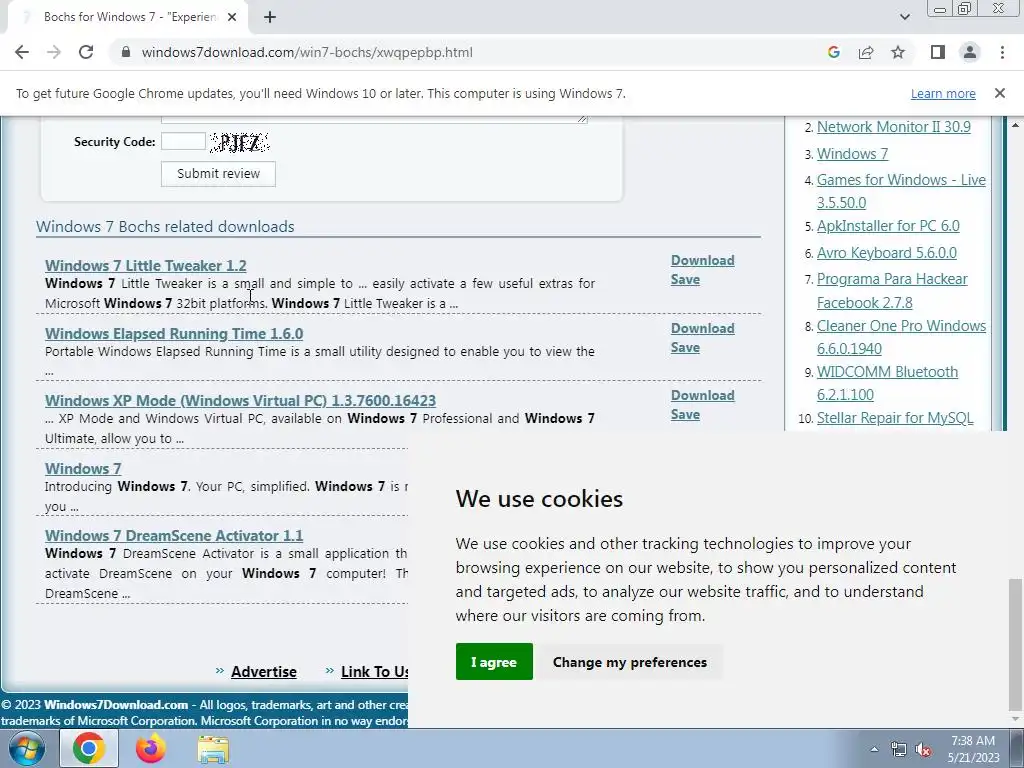The image size is (1024, 768).
Task: Focus the Security Code input field
Action: click(x=184, y=141)
